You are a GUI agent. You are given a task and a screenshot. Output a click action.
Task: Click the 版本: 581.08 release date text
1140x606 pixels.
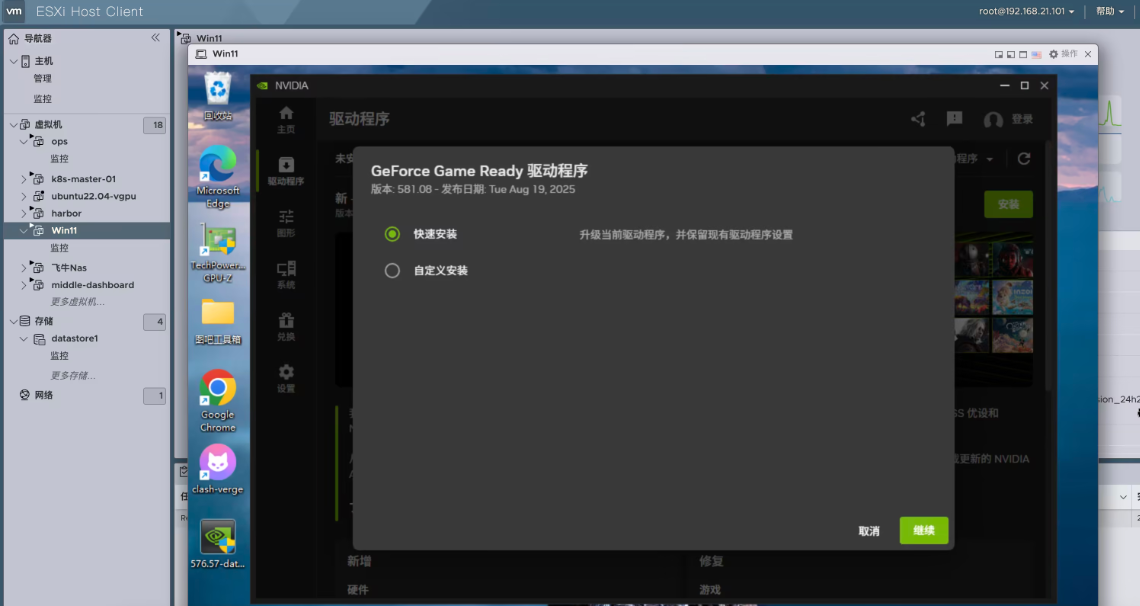[473, 190]
